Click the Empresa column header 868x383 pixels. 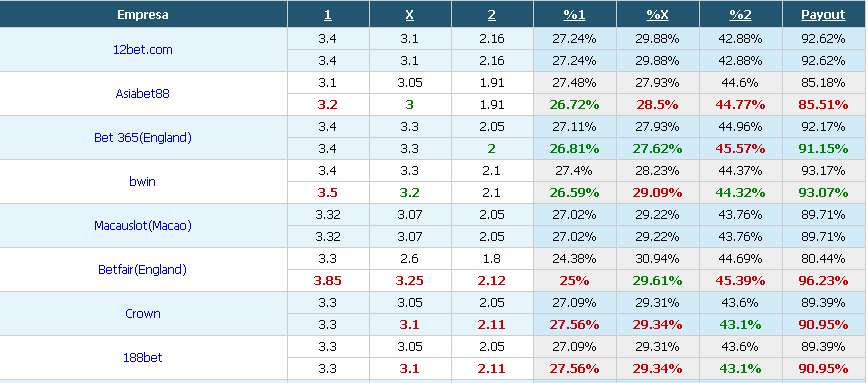tap(143, 15)
